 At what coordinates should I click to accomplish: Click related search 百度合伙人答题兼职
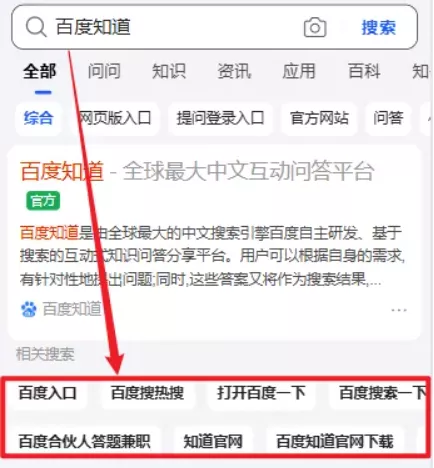(85, 441)
